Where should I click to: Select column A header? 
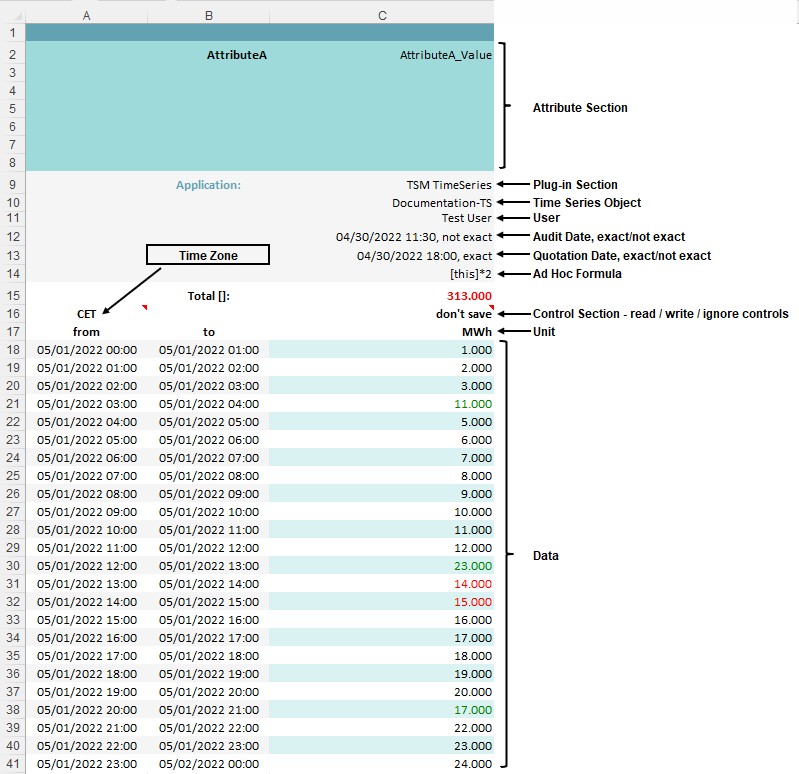coord(87,15)
